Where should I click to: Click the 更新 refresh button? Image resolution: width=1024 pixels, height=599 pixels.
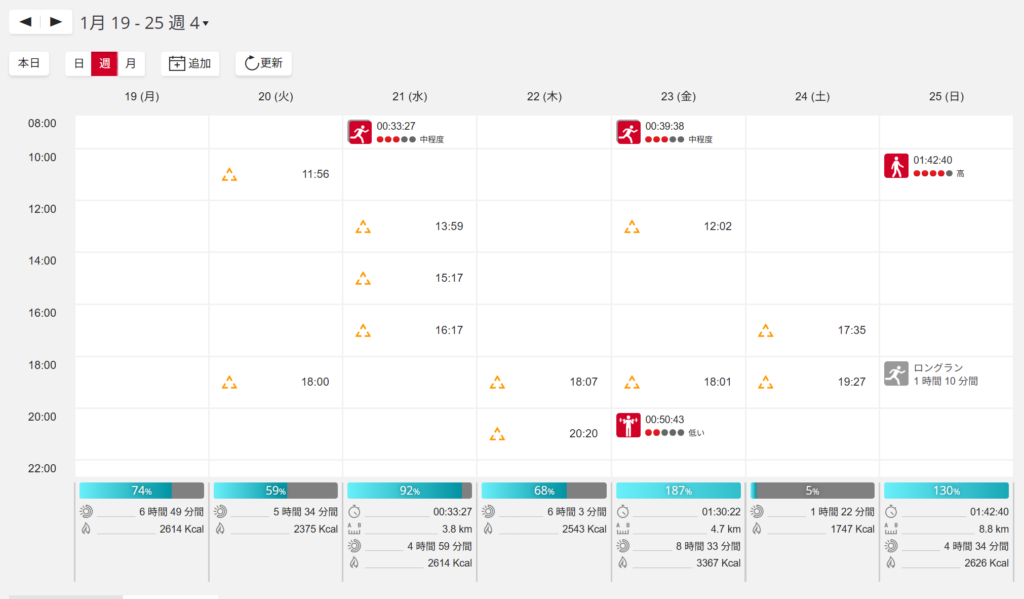click(x=263, y=63)
